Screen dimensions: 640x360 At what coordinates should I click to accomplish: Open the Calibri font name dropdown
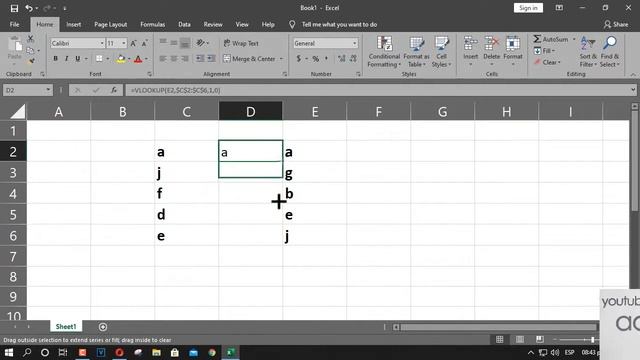[x=102, y=43]
